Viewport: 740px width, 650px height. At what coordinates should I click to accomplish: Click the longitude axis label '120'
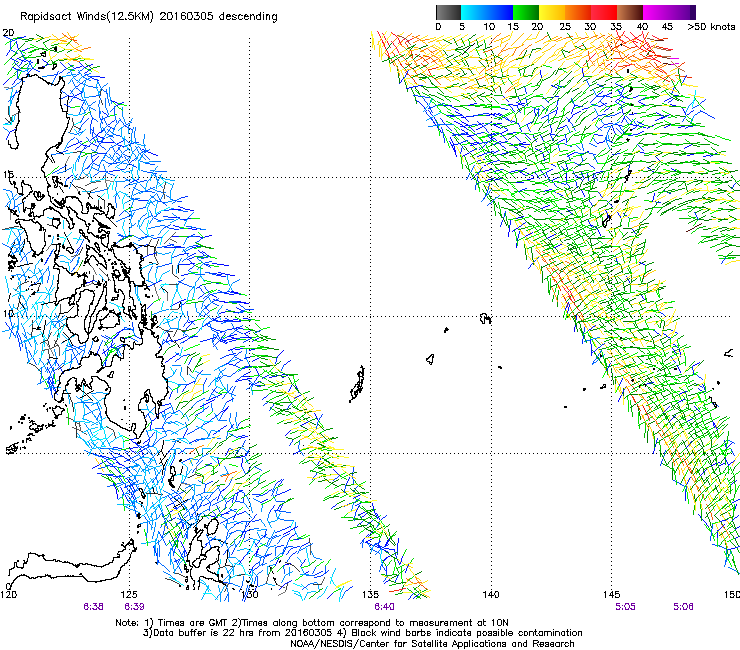(8, 594)
